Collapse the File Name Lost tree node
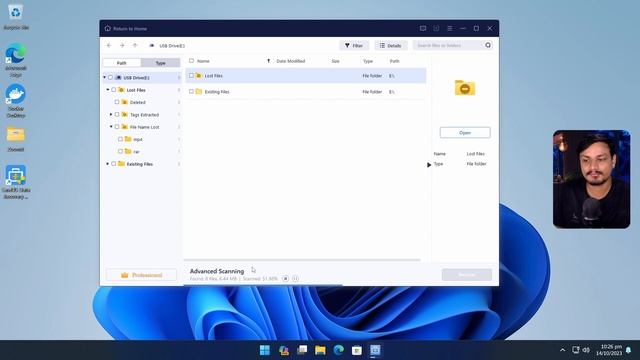640x360 pixels. click(111, 127)
